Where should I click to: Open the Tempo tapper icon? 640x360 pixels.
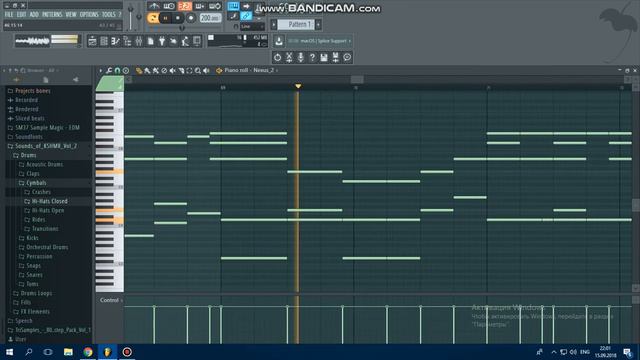click(185, 41)
